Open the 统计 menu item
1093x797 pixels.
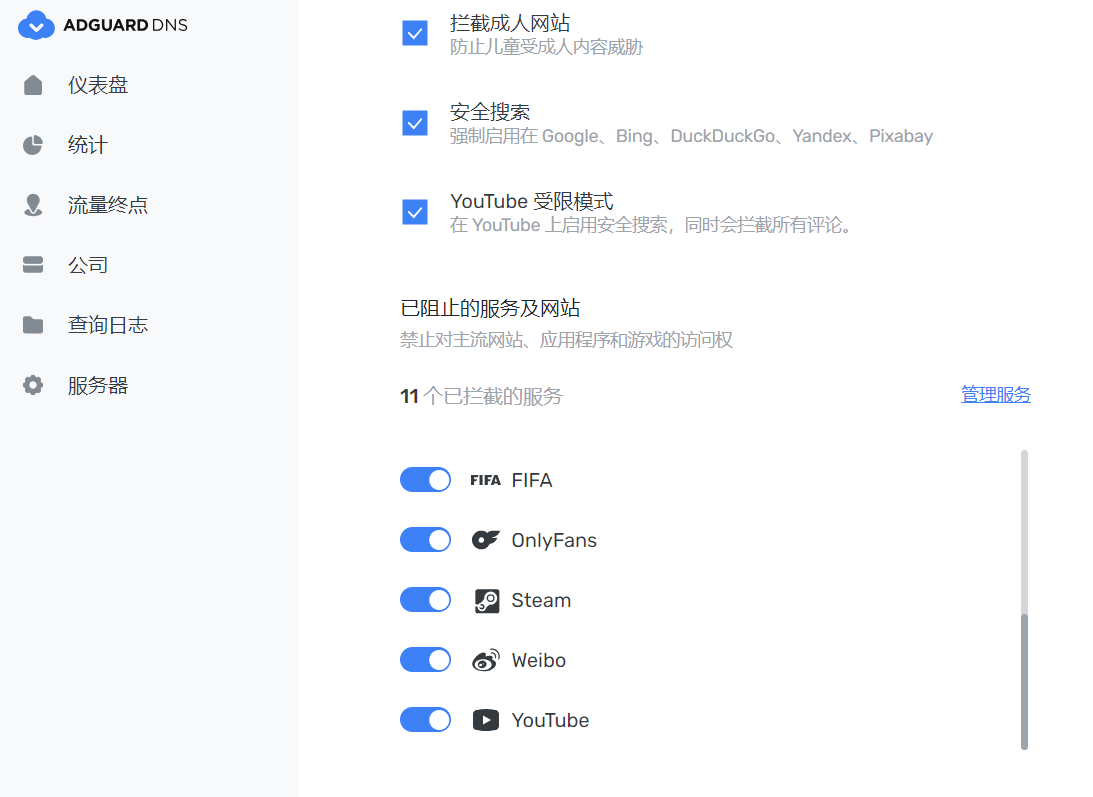point(87,145)
